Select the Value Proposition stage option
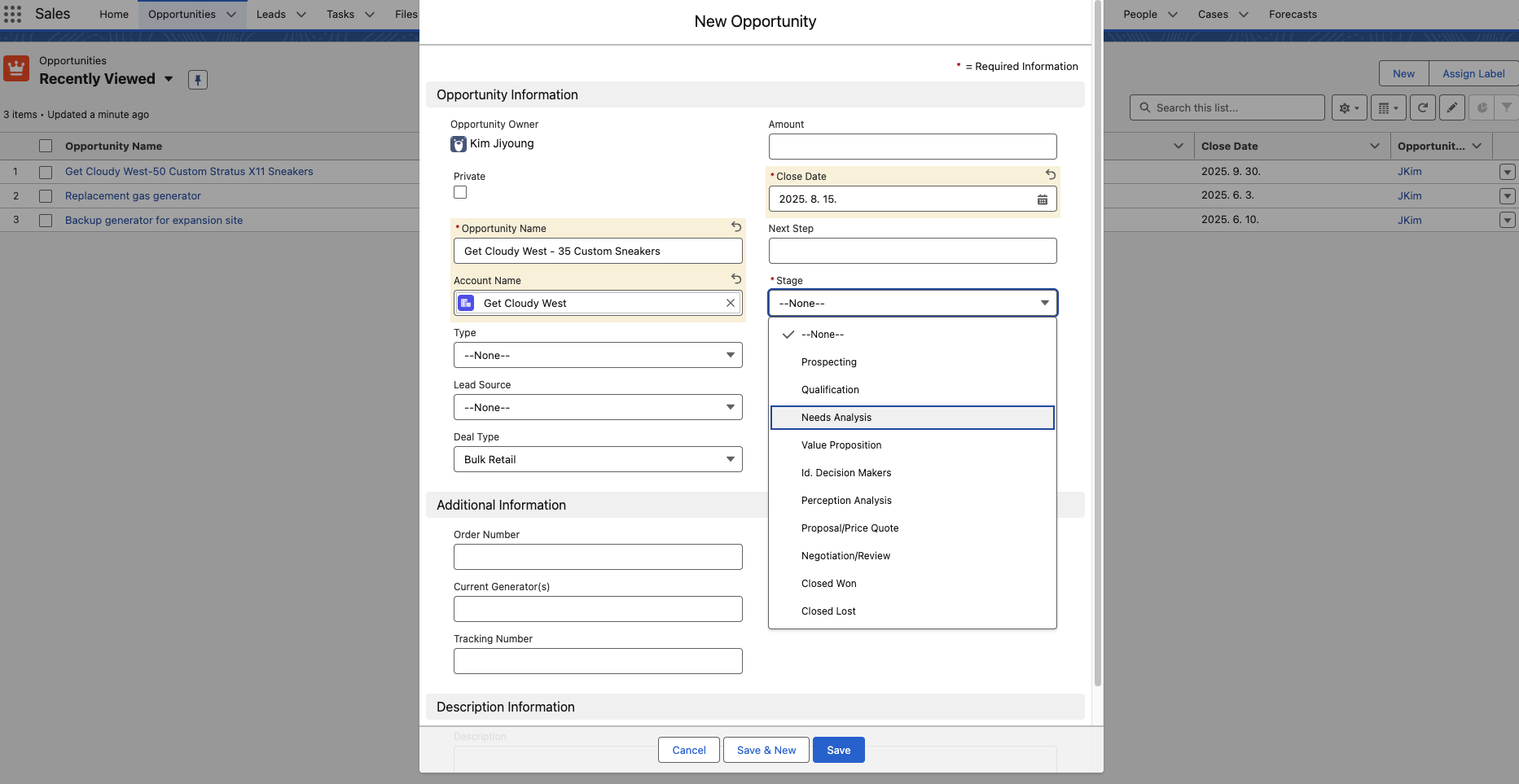Screen dimensions: 1519x784 tap(913, 445)
